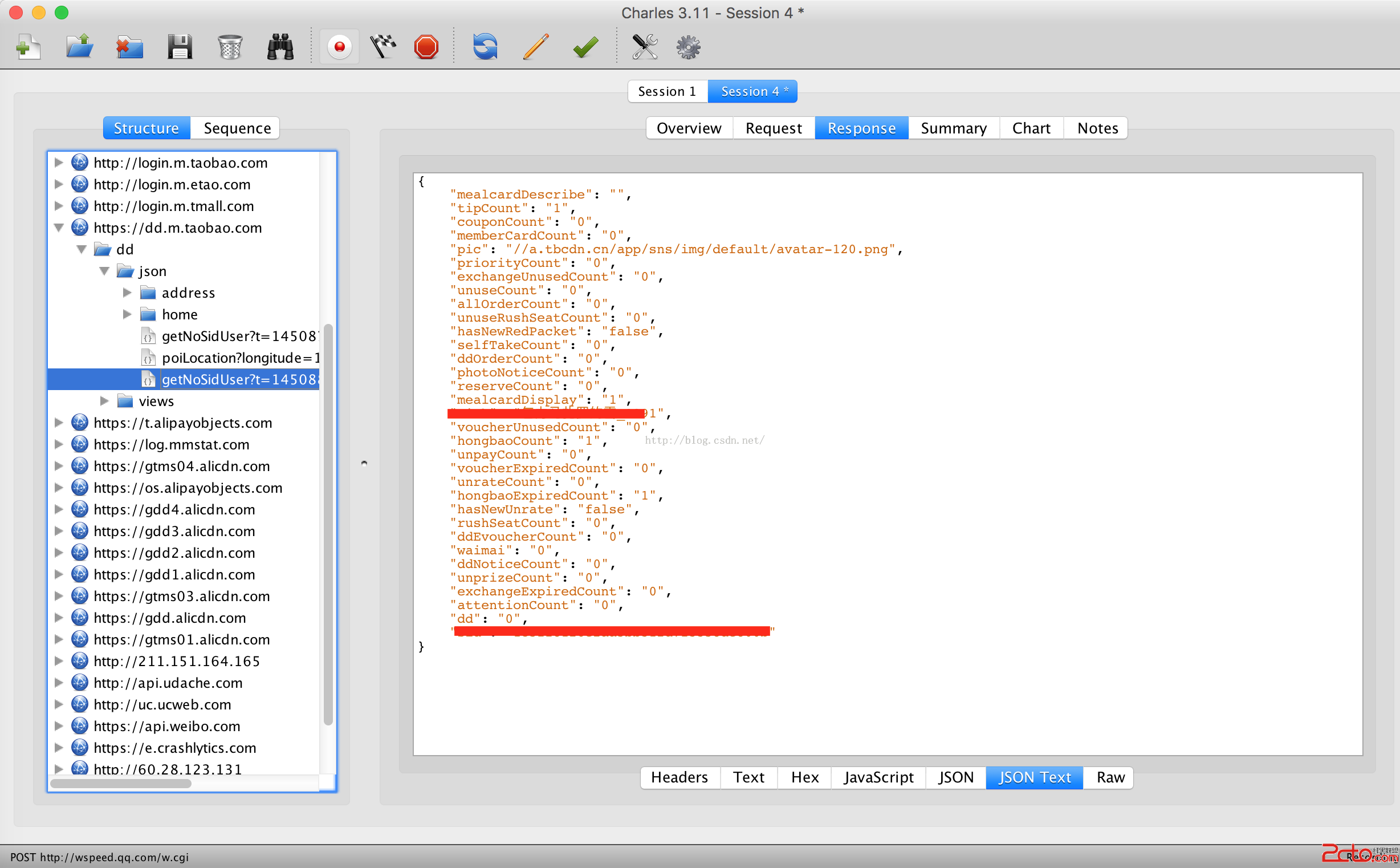Image resolution: width=1400 pixels, height=868 pixels.
Task: Toggle the Structure view tab
Action: (146, 128)
